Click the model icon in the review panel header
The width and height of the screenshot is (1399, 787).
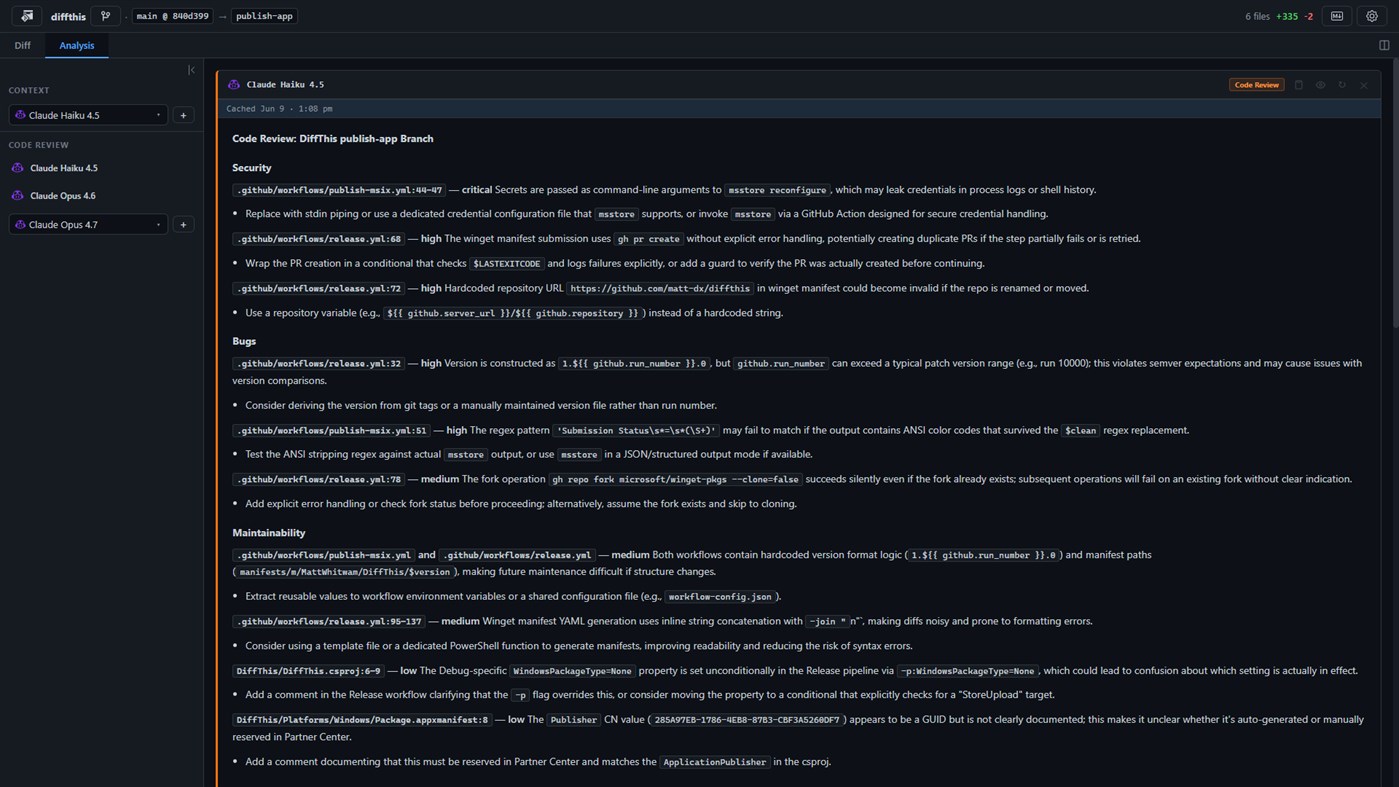click(x=234, y=85)
